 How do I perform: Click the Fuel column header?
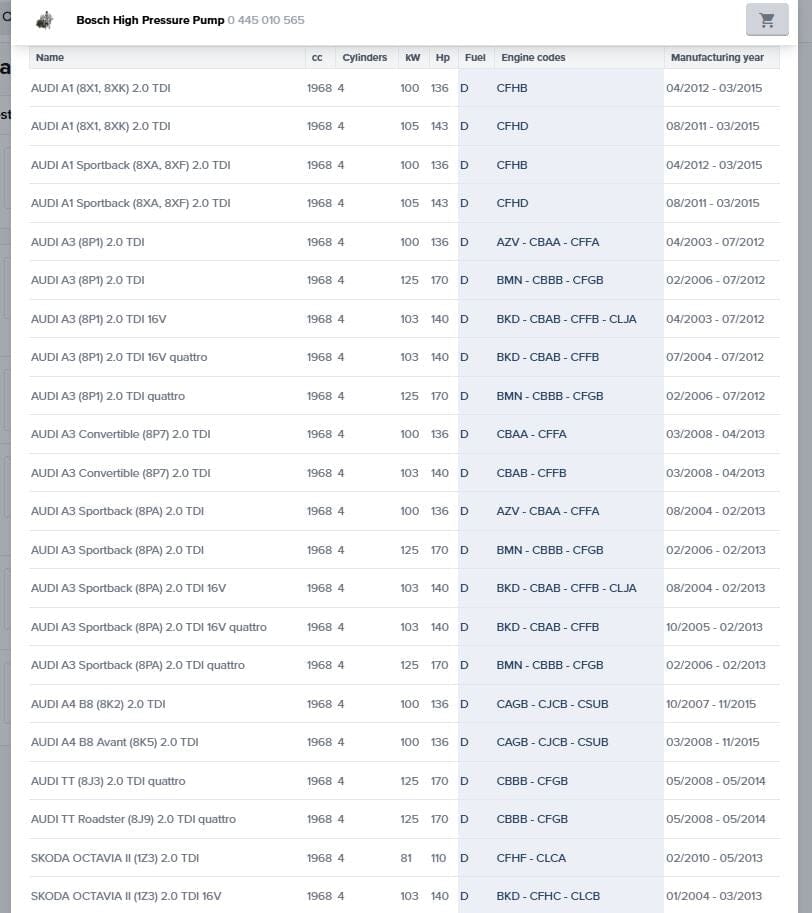[475, 58]
